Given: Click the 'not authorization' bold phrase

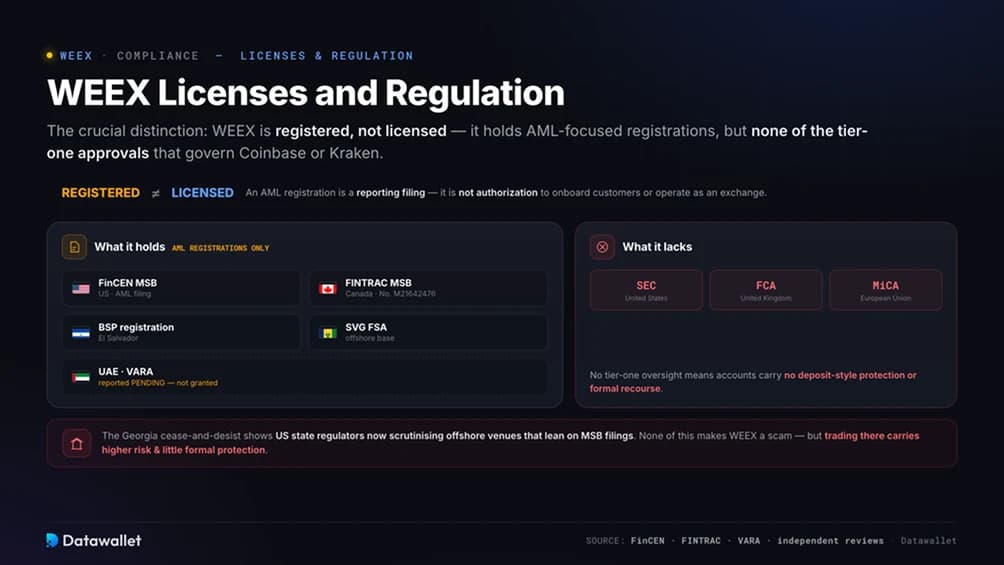Looking at the screenshot, I should coord(498,193).
